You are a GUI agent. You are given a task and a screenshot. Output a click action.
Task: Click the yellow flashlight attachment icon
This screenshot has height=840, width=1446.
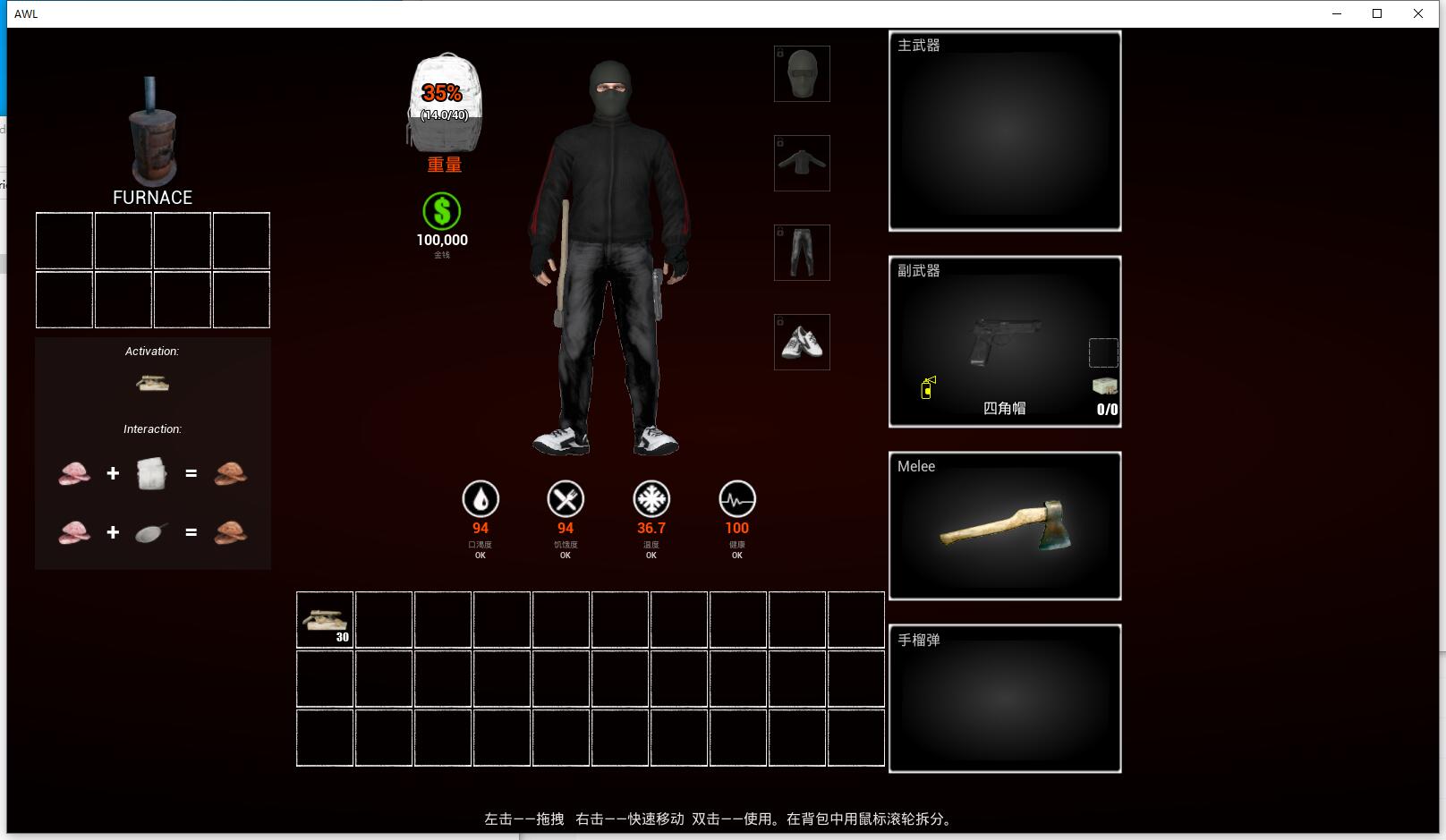point(928,388)
